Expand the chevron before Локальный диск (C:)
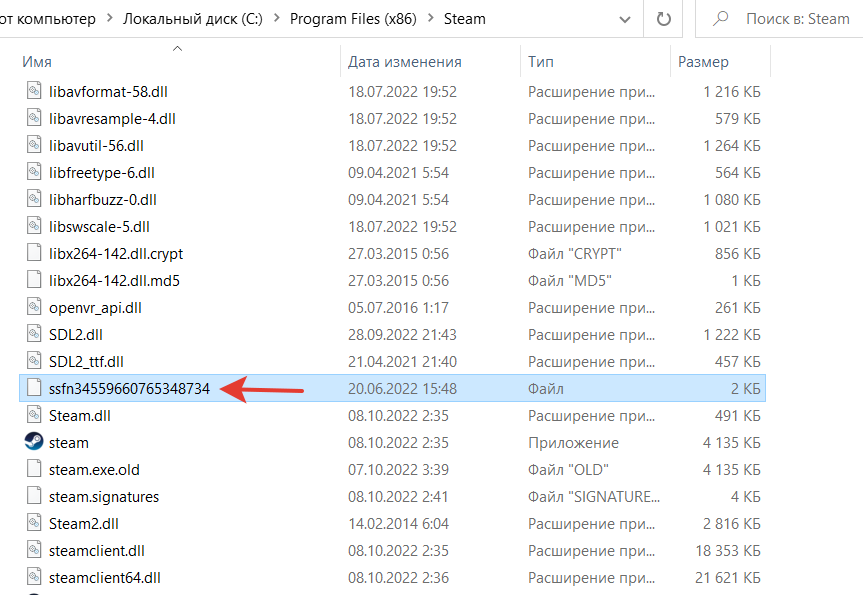This screenshot has height=596, width=863. pyautogui.click(x=109, y=19)
